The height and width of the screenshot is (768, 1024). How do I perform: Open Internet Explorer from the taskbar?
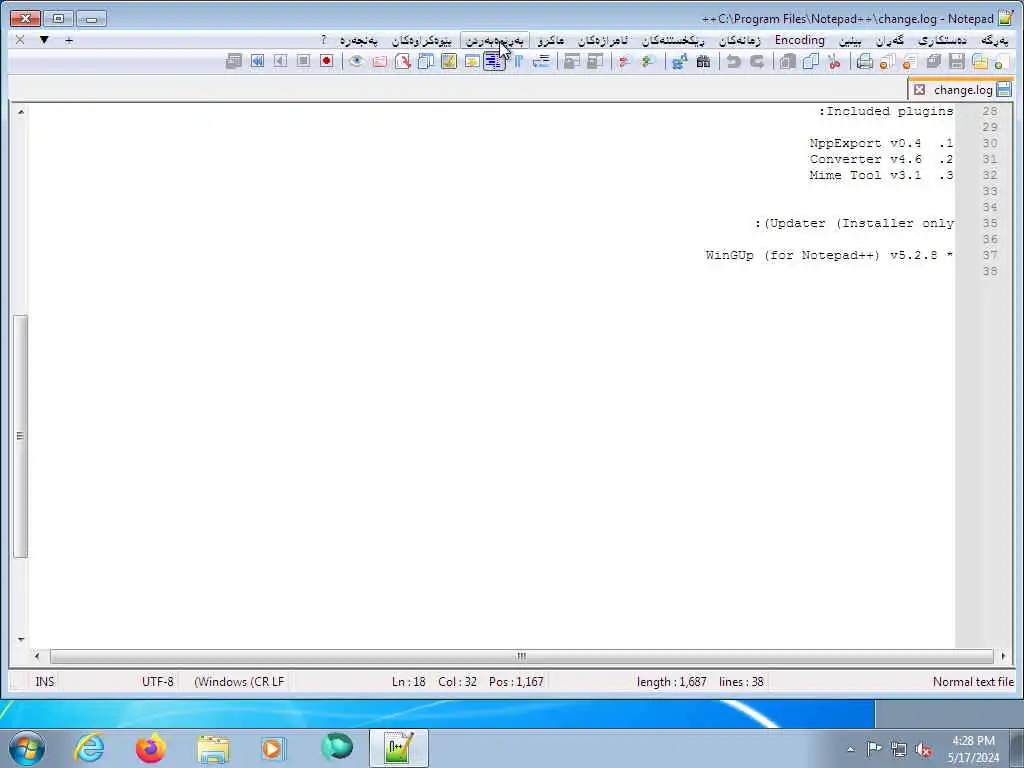[x=89, y=748]
